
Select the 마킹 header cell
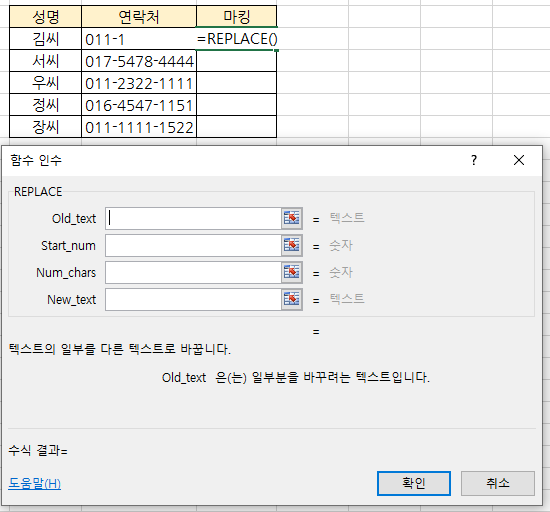coord(236,16)
